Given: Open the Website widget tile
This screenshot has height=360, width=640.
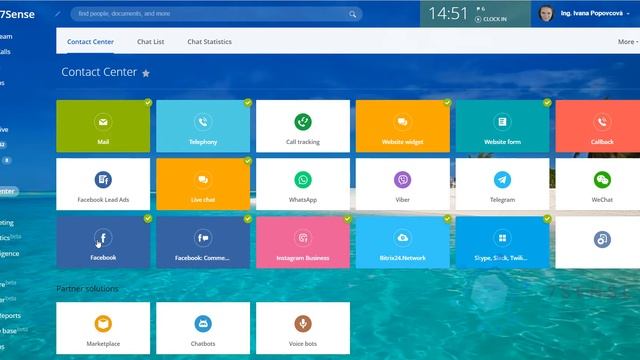Looking at the screenshot, I should pyautogui.click(x=402, y=126).
